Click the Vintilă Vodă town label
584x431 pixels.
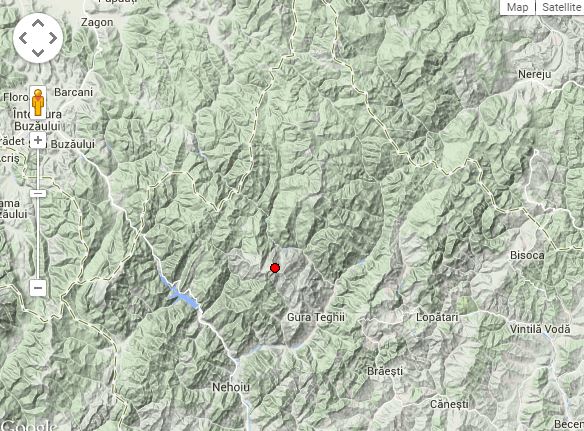[540, 329]
